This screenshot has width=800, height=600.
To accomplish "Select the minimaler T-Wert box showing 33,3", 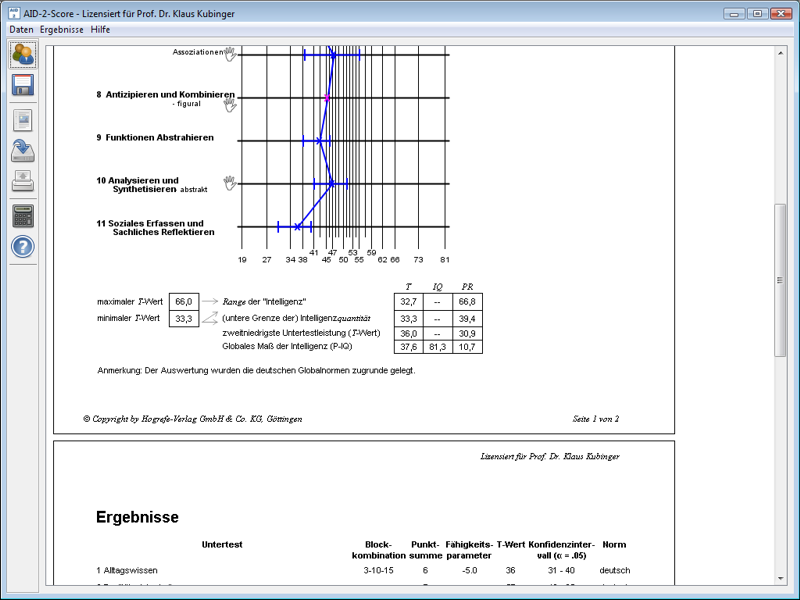I will coord(183,318).
